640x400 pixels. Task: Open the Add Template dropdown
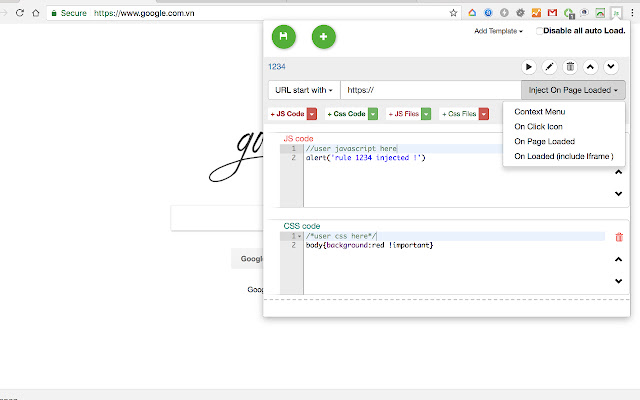coord(498,31)
